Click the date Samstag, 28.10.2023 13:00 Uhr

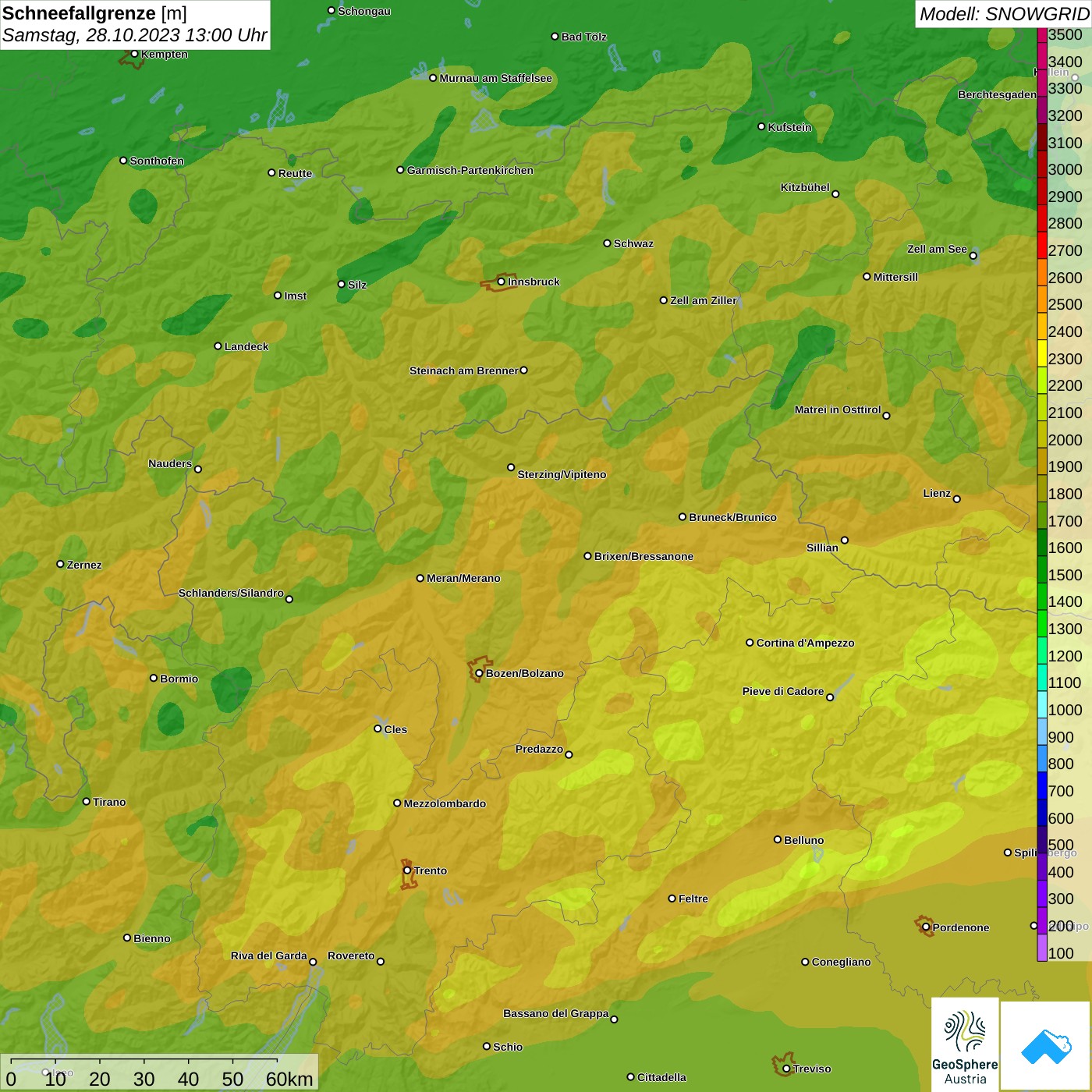click(134, 35)
